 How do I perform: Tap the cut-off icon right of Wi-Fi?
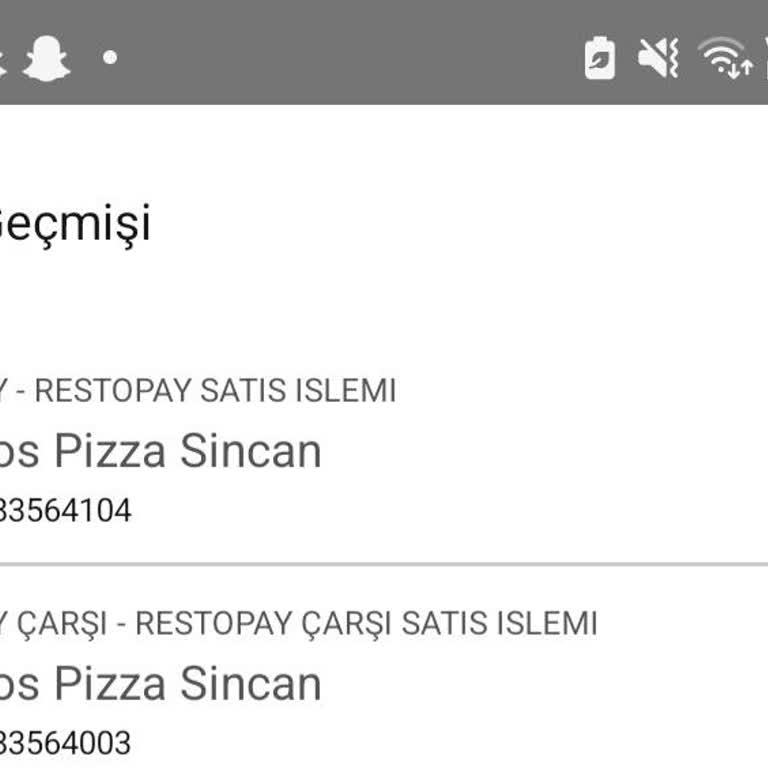(763, 57)
